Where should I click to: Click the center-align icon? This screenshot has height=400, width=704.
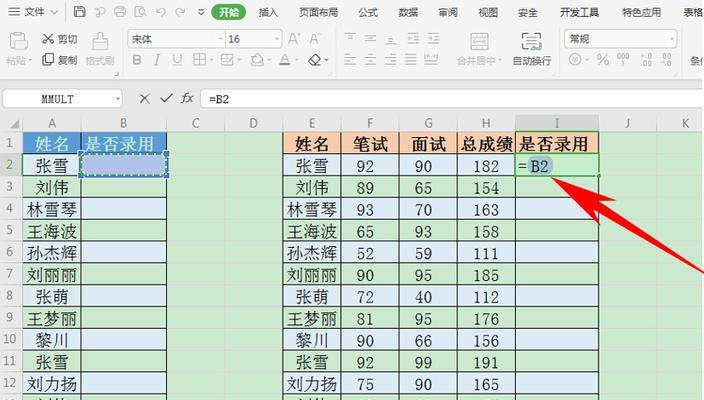tap(370, 59)
